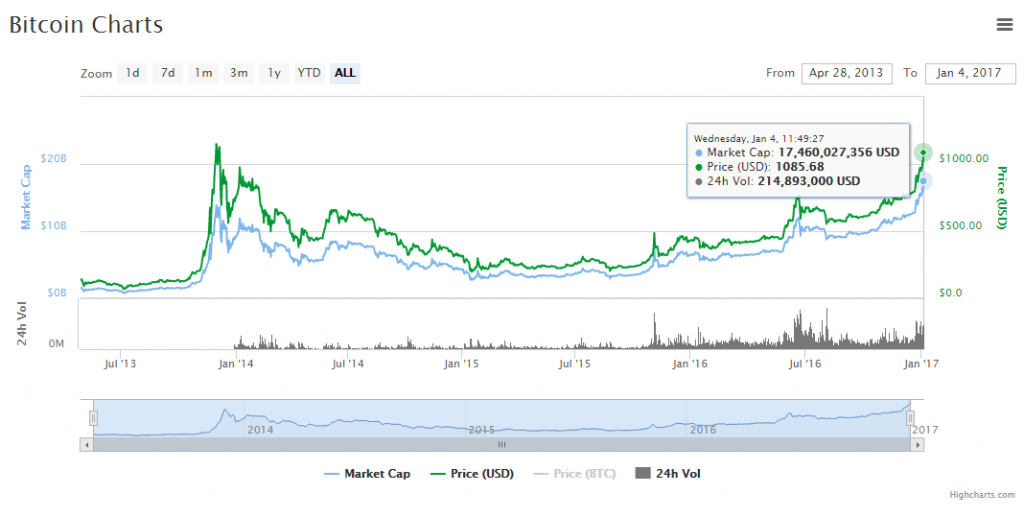Open the chart context hamburger menu
The image size is (1024, 517).
pos(1004,25)
